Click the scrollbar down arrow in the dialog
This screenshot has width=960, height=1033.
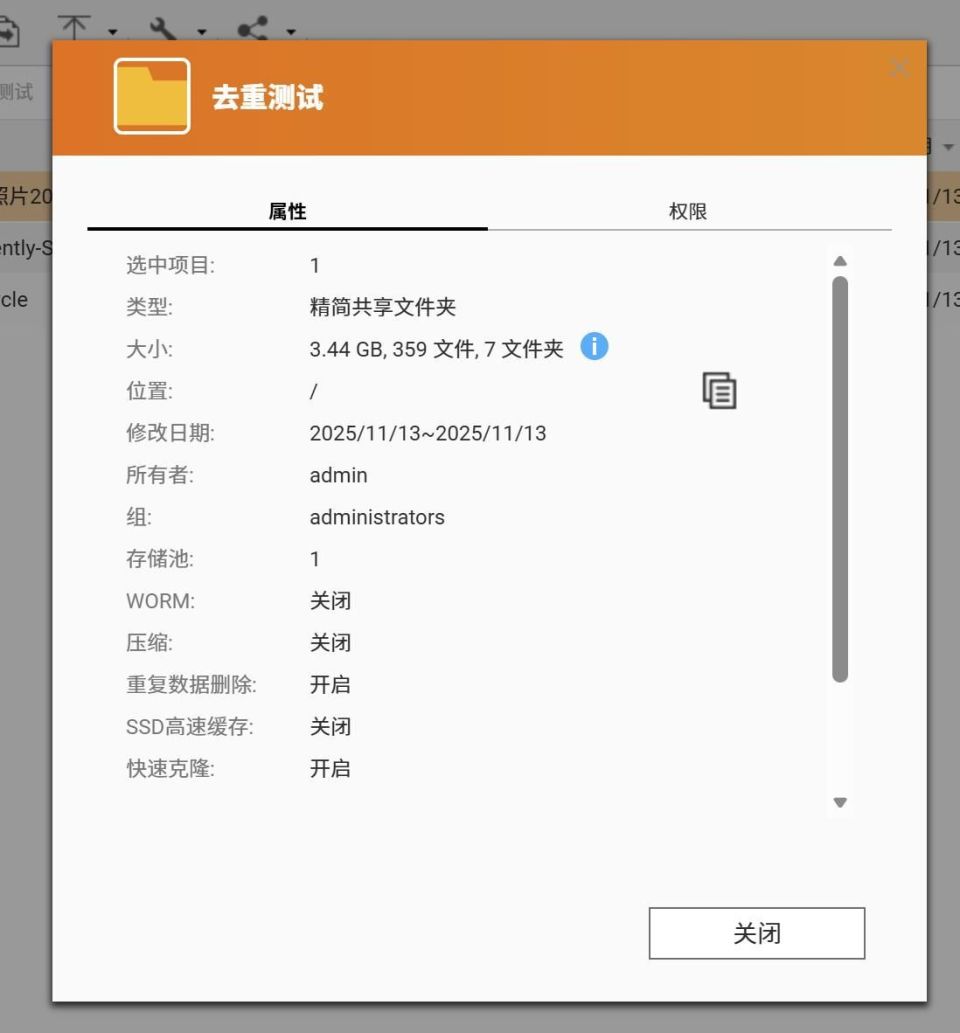pos(841,802)
